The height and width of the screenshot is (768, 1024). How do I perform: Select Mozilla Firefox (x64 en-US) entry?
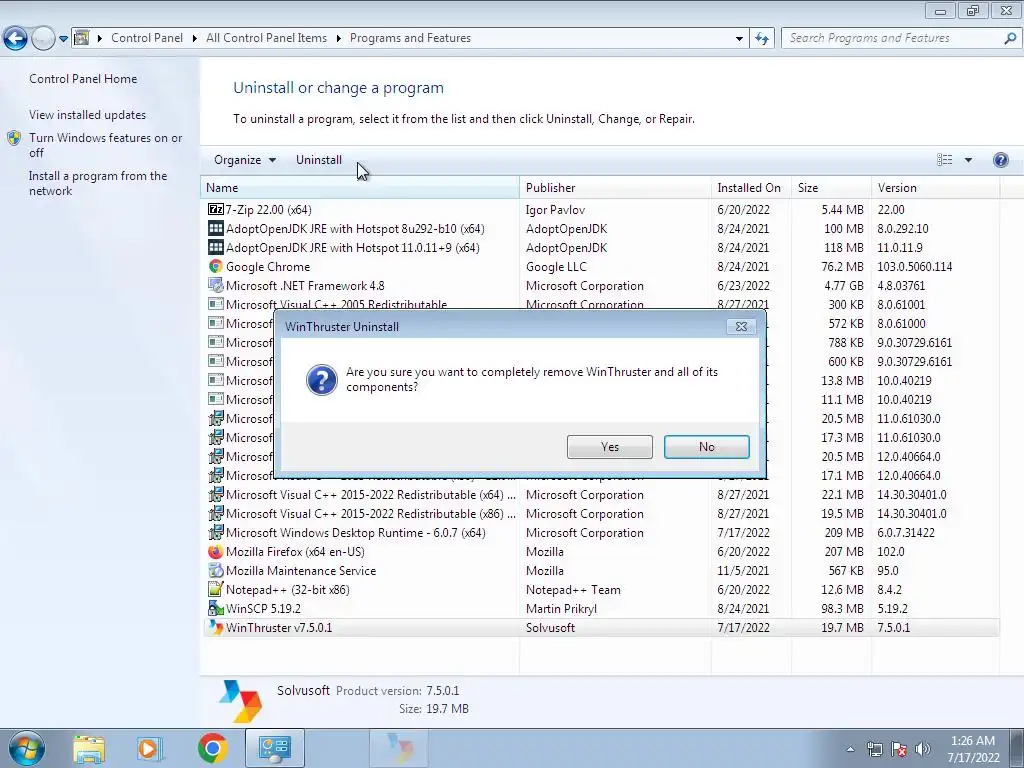(x=601, y=552)
